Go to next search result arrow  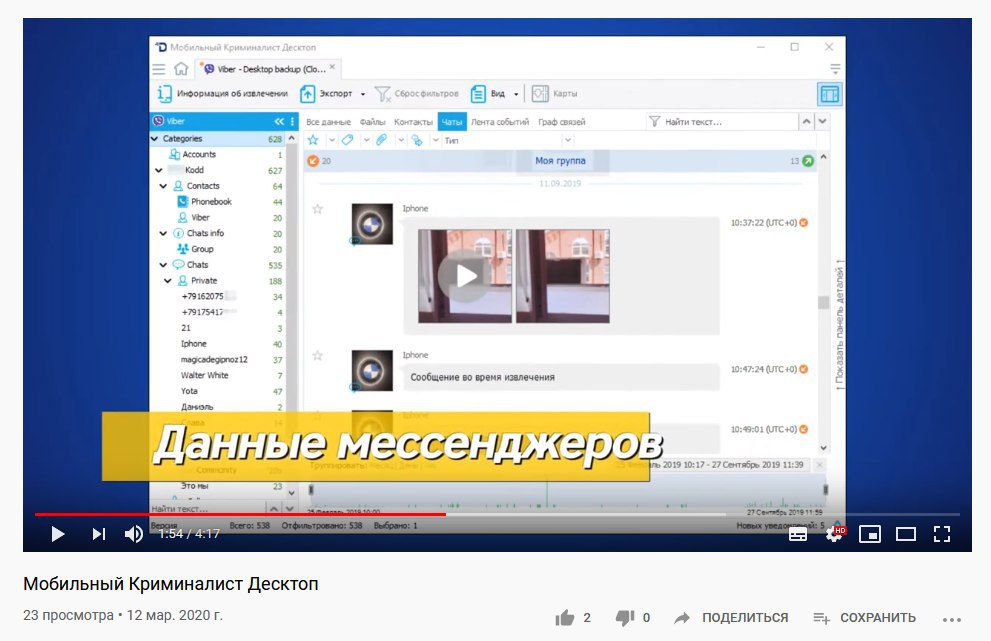pos(822,121)
